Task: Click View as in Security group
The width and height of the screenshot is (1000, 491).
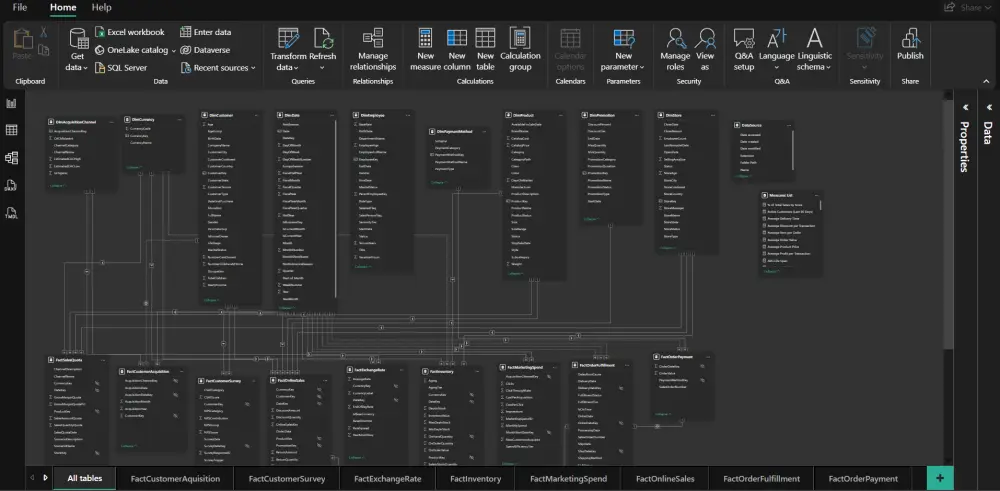Action: (705, 50)
